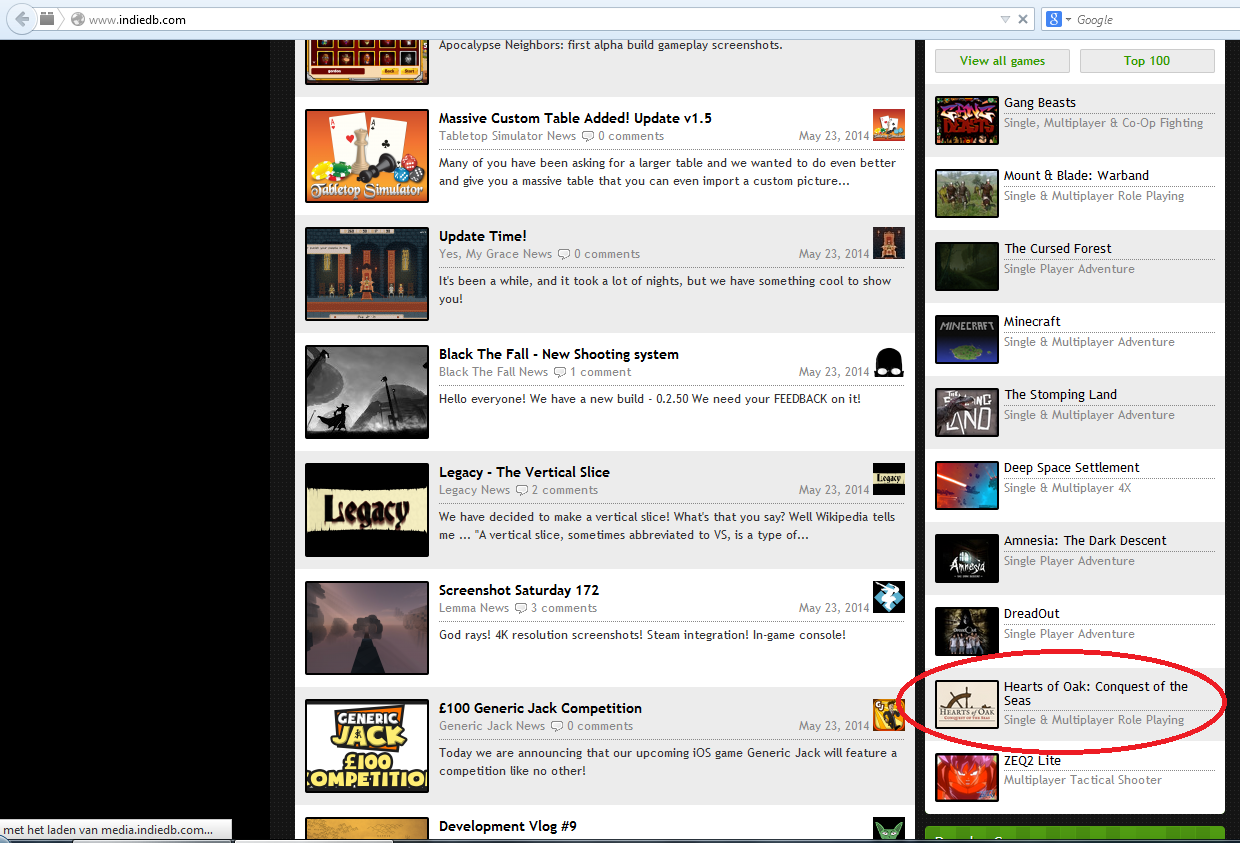This screenshot has height=843, width=1240.
Task: Open Gang Beasts title link
Action: click(1040, 103)
